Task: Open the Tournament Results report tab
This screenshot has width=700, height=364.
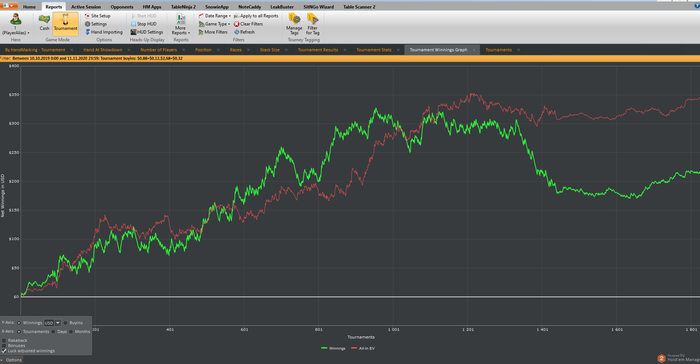Action: point(318,50)
